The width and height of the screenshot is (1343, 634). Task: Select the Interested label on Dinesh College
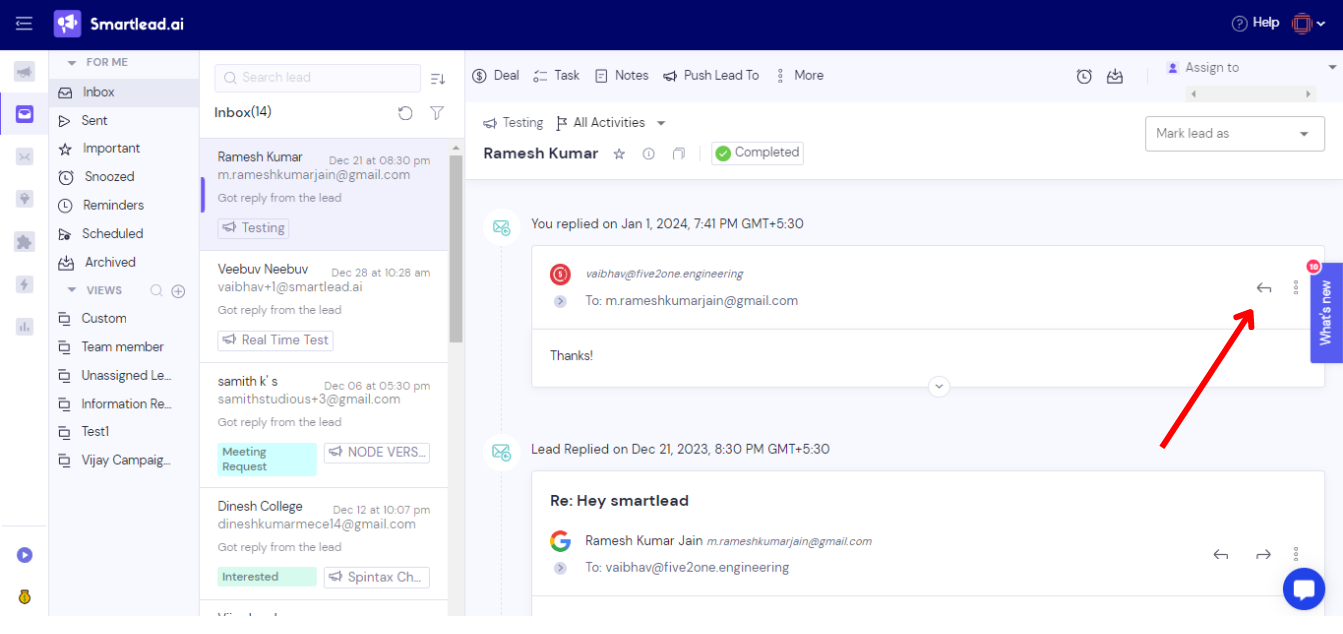pyautogui.click(x=266, y=577)
